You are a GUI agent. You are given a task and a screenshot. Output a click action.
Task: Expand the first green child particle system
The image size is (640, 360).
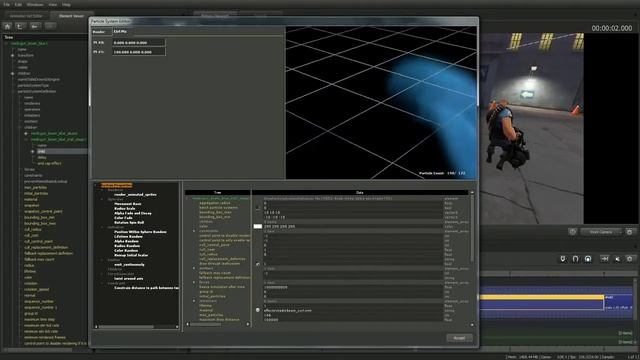pyautogui.click(x=26, y=133)
